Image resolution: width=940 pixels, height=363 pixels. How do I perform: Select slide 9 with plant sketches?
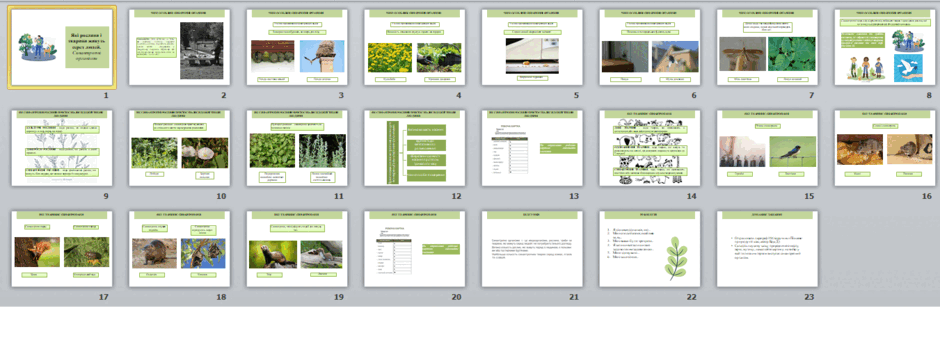(62, 148)
